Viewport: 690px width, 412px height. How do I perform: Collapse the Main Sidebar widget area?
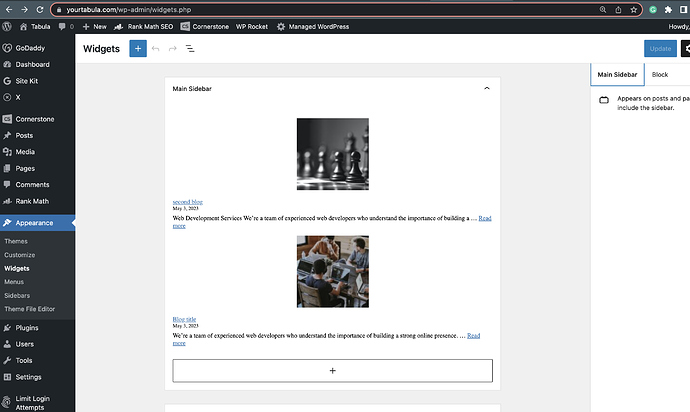[487, 89]
